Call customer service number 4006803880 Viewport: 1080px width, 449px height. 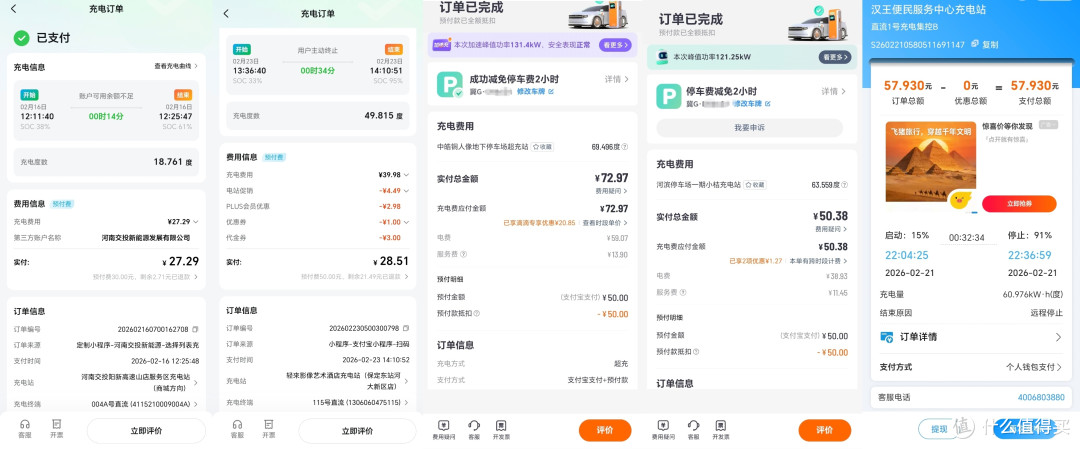pos(1041,397)
